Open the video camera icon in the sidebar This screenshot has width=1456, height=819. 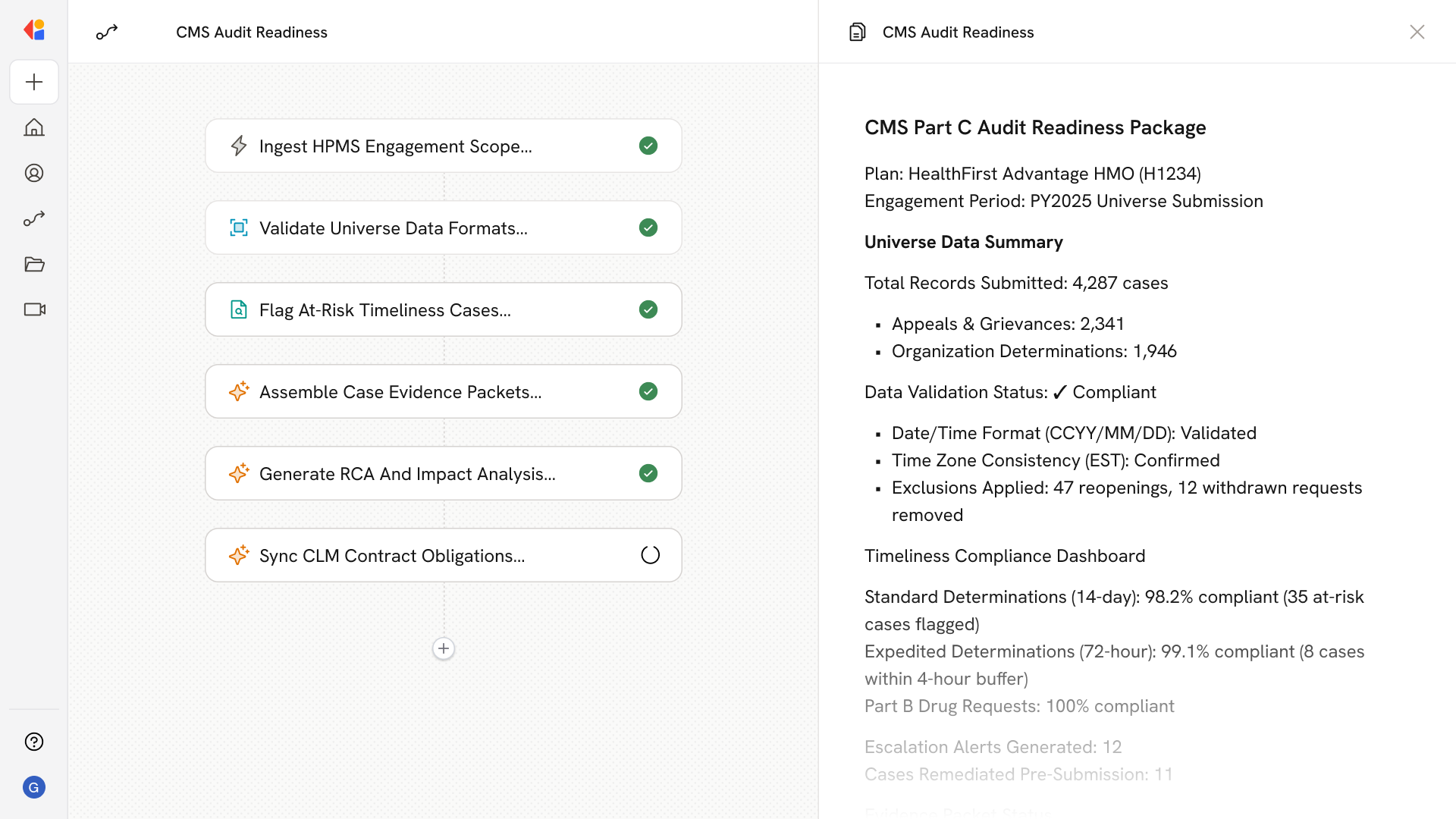tap(34, 309)
